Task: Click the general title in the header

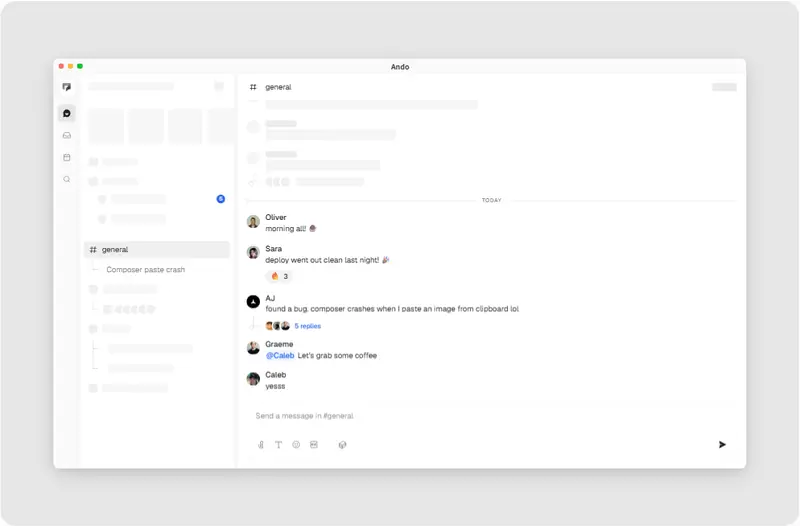Action: 278,87
